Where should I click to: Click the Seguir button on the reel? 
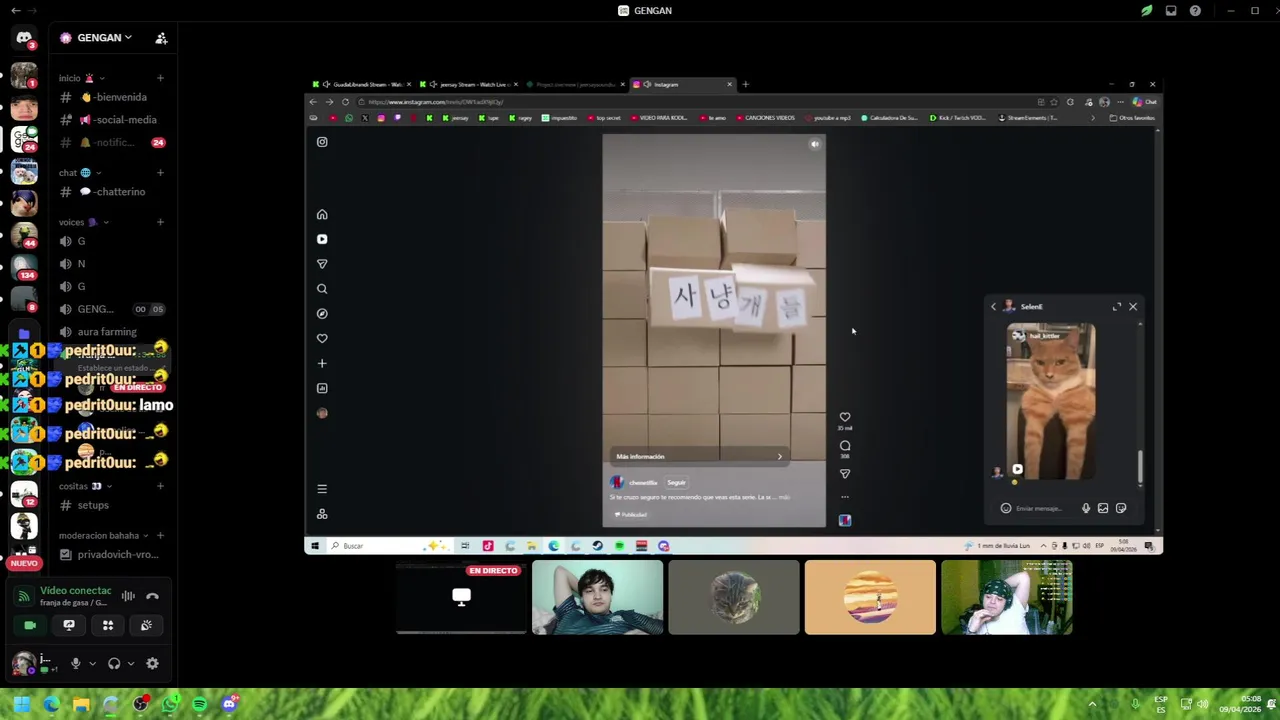pos(676,483)
